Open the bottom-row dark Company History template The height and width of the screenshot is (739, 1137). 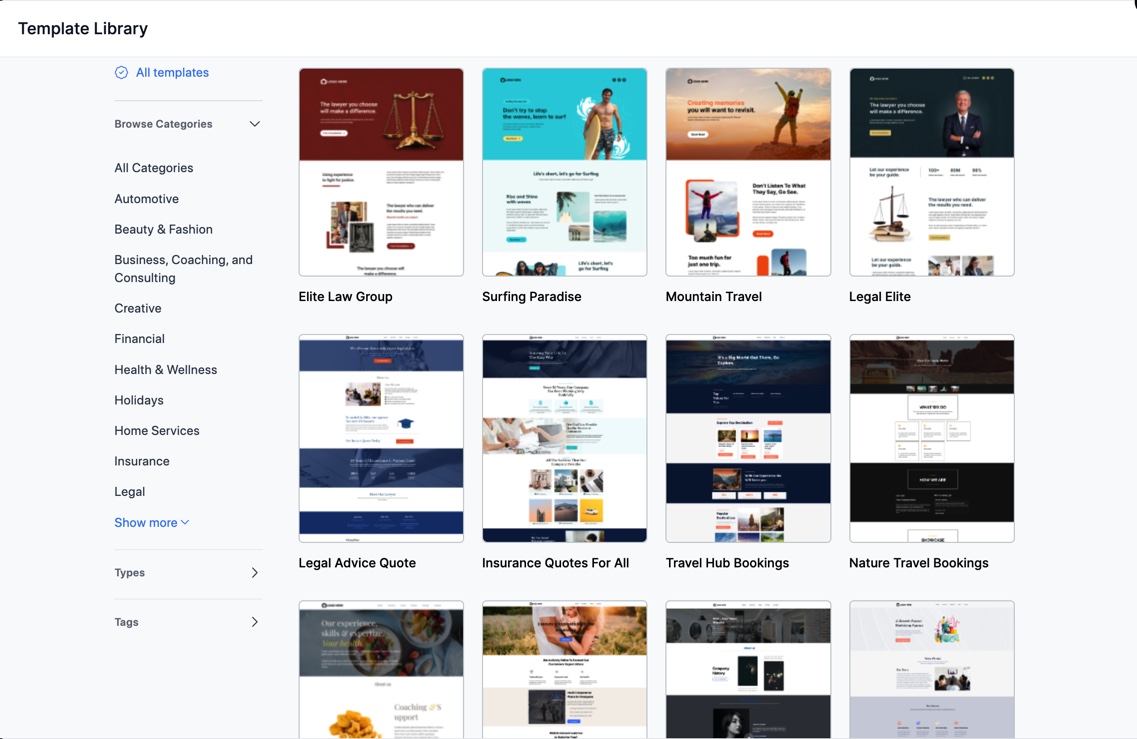748,669
